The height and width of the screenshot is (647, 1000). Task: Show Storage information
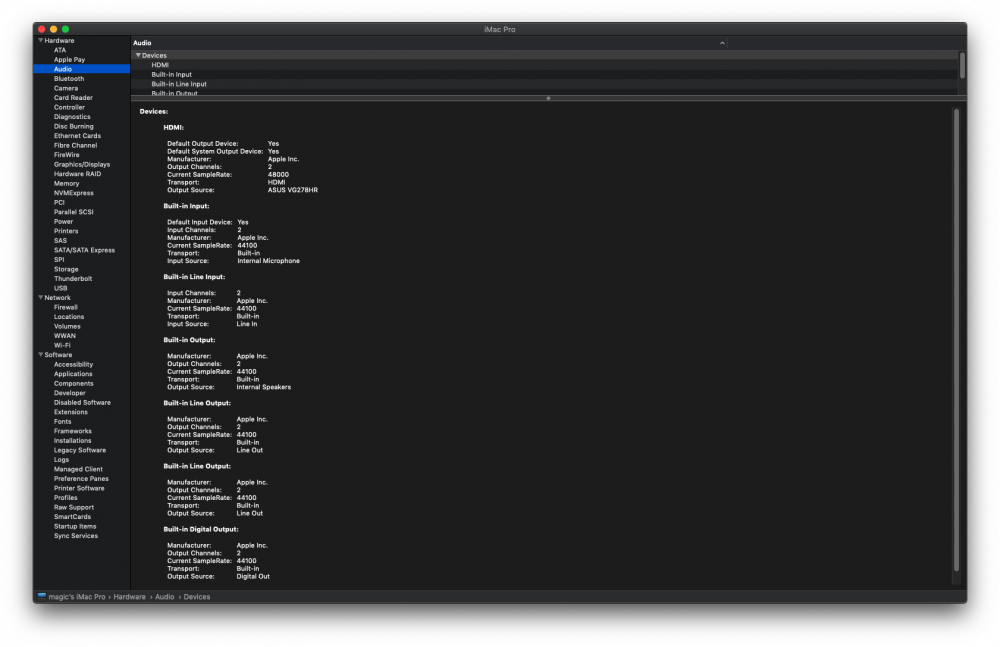(66, 269)
